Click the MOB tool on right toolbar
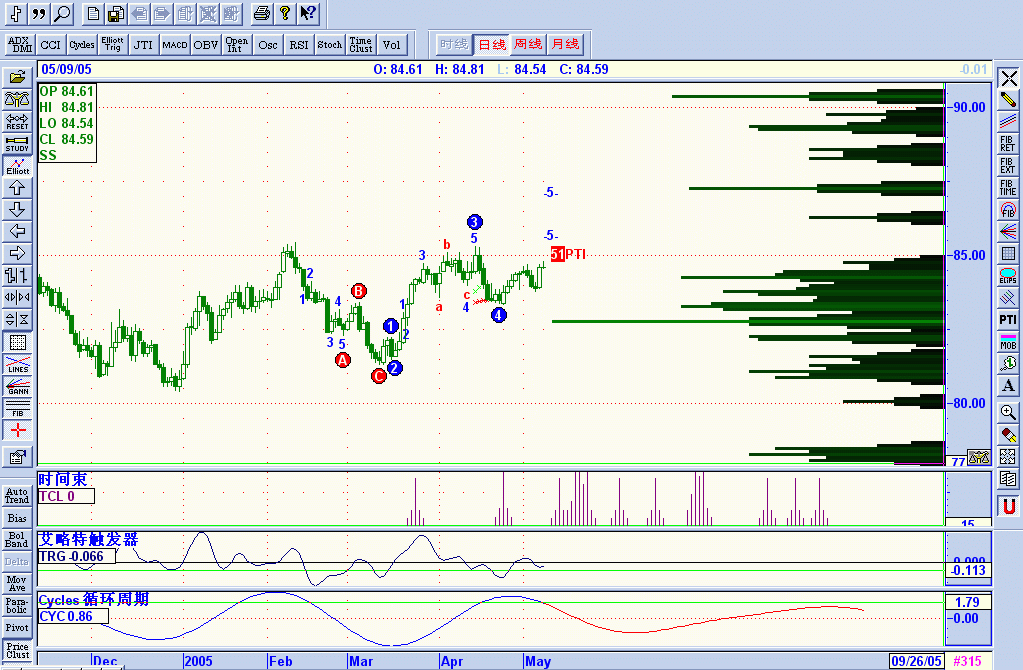1023x670 pixels. tap(1009, 342)
